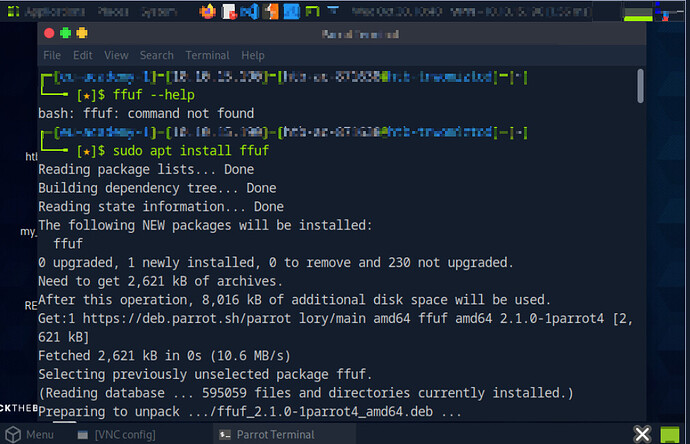The width and height of the screenshot is (690, 444).
Task: Switch to VNC config taskbar window
Action: tap(116, 435)
